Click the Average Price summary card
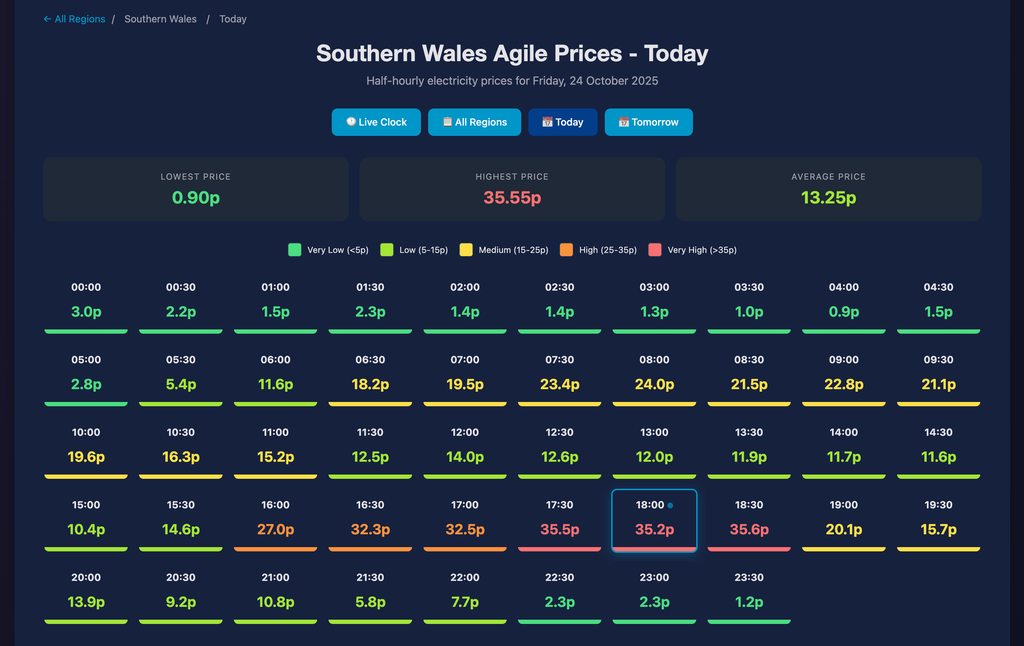The image size is (1024, 646). coord(828,188)
